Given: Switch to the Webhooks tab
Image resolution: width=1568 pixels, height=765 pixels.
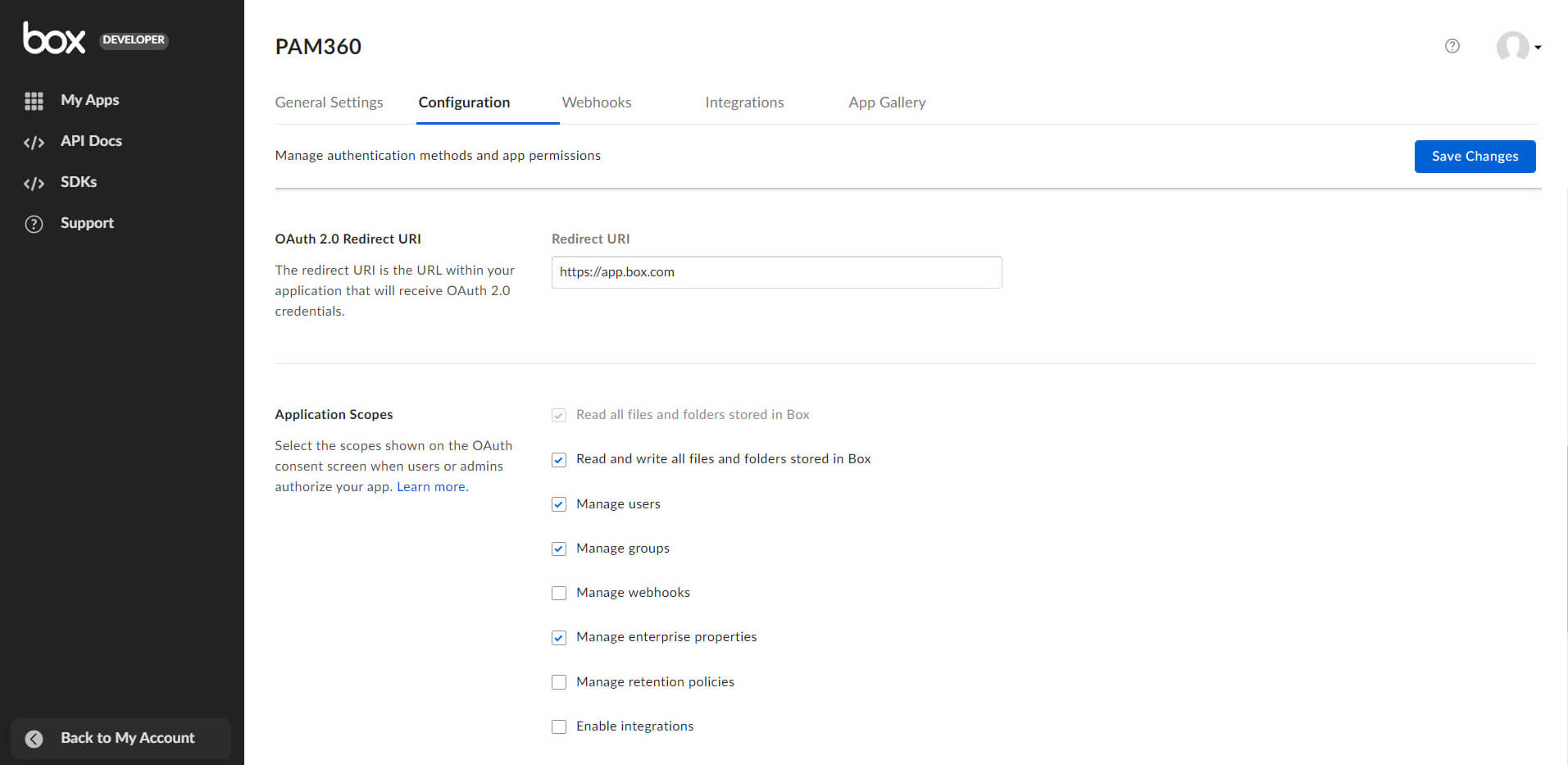Looking at the screenshot, I should (x=596, y=102).
